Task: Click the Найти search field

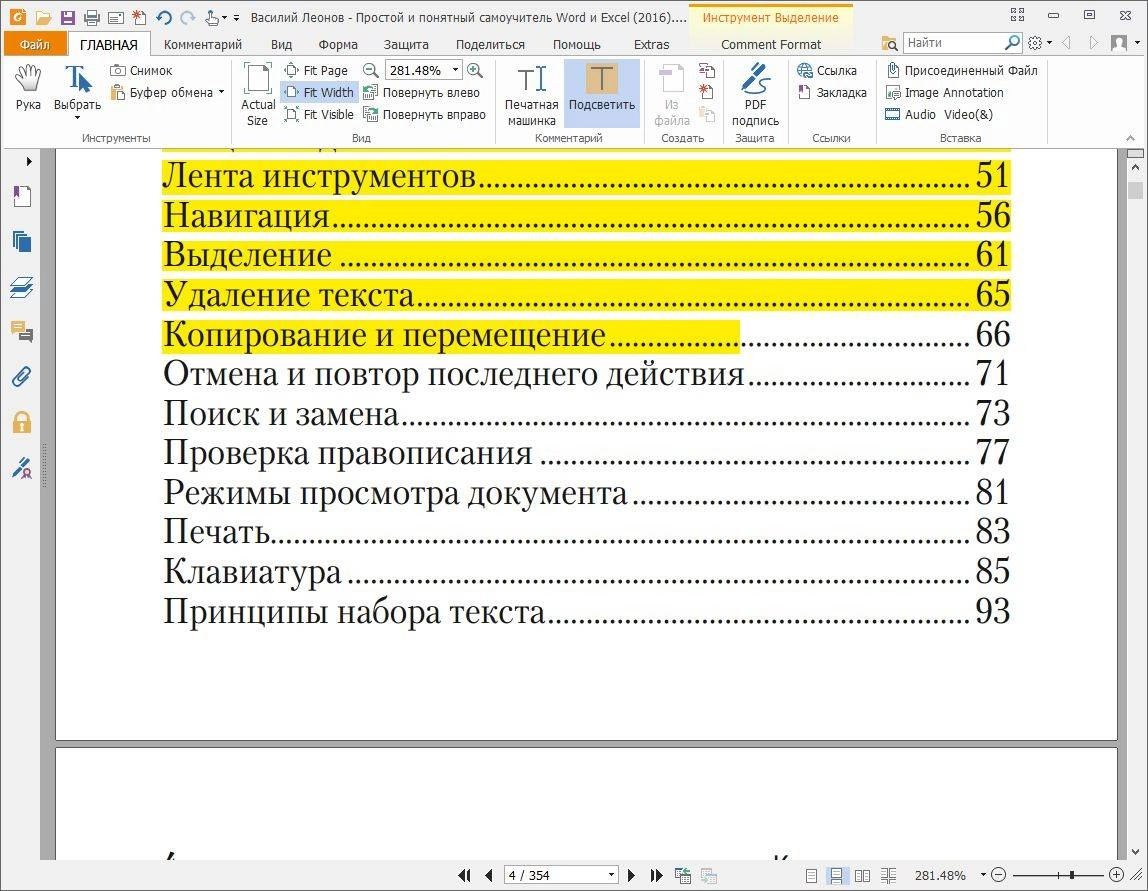Action: [953, 43]
